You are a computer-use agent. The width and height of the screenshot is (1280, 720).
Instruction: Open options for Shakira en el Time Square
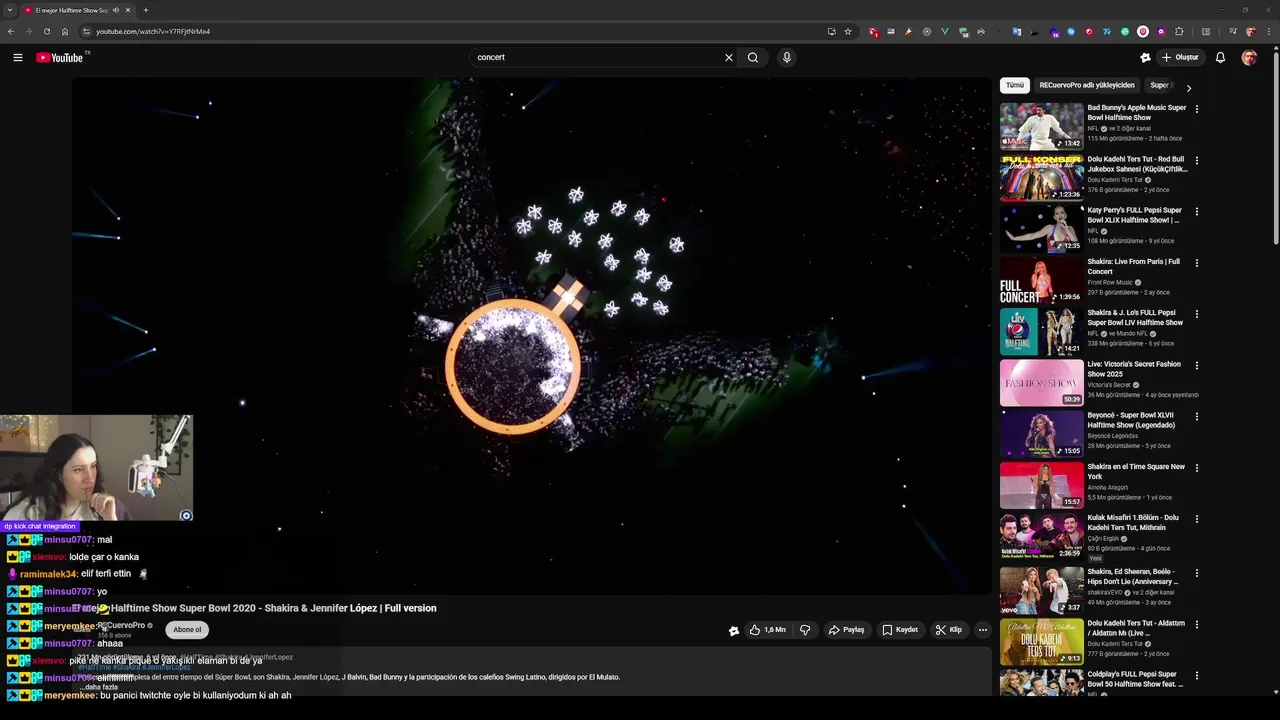point(1197,468)
